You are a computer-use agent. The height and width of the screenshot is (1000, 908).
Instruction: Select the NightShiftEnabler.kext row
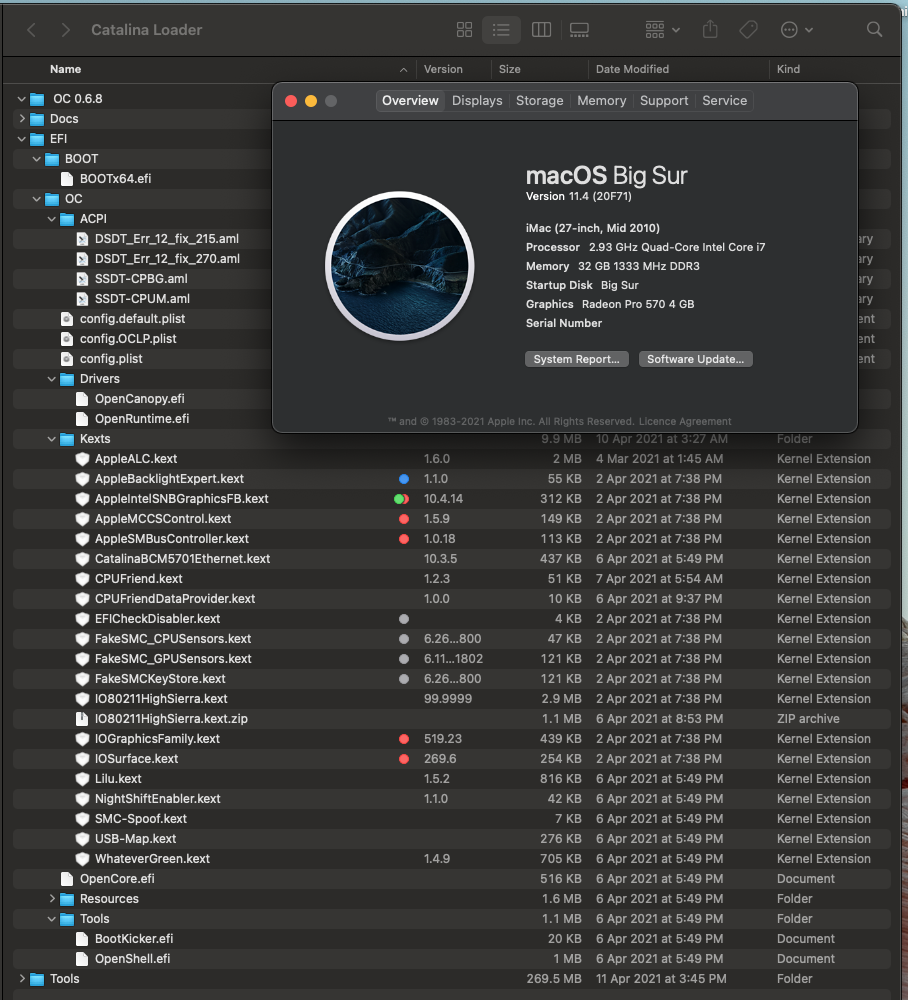point(451,798)
